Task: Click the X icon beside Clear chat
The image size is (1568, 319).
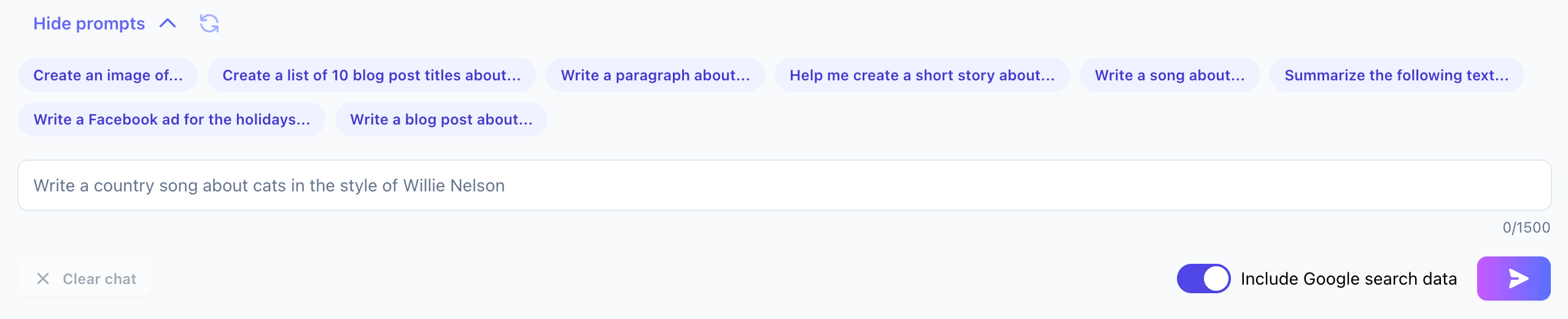Action: point(43,279)
